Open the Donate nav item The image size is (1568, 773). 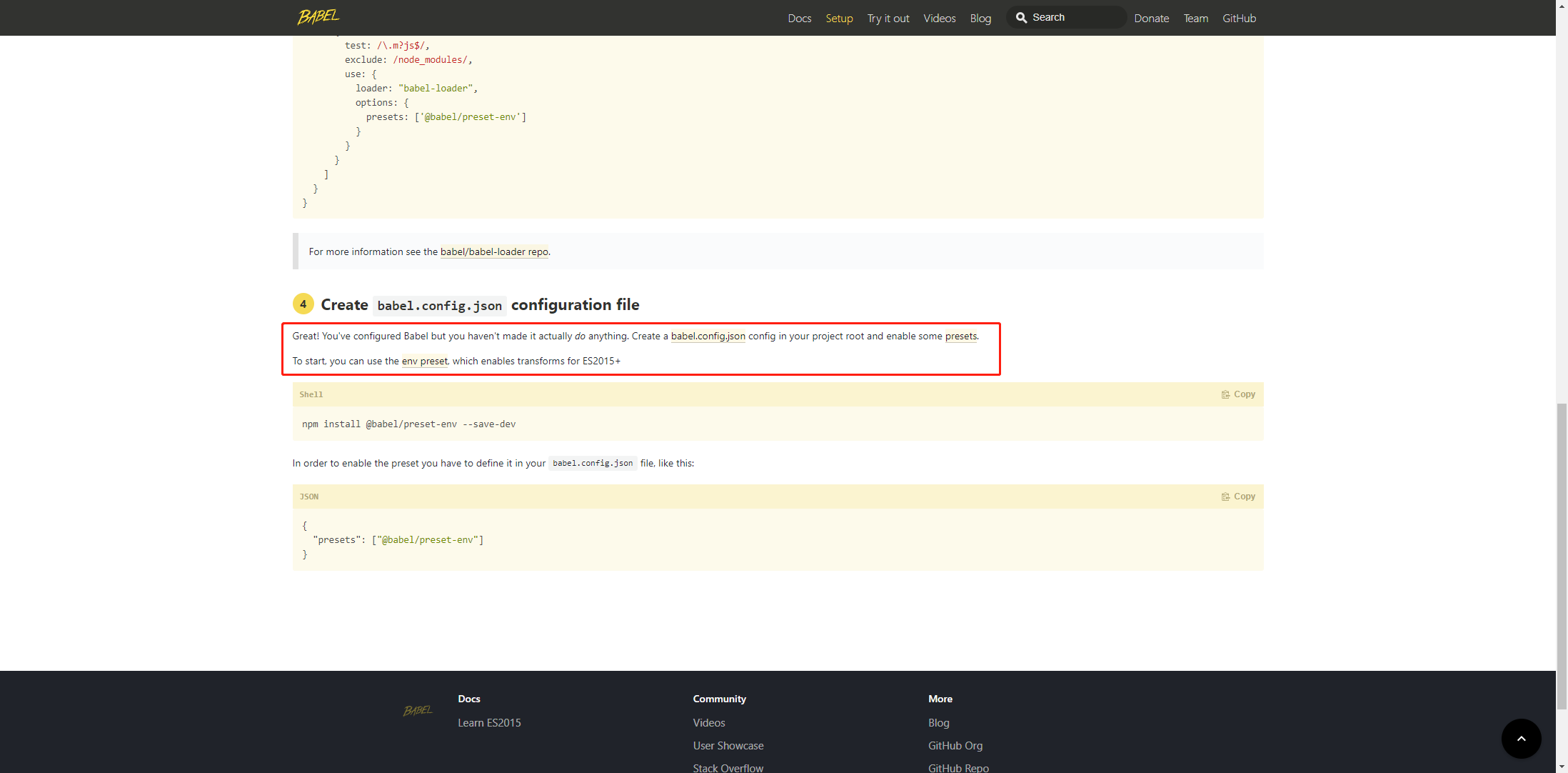click(x=1151, y=18)
